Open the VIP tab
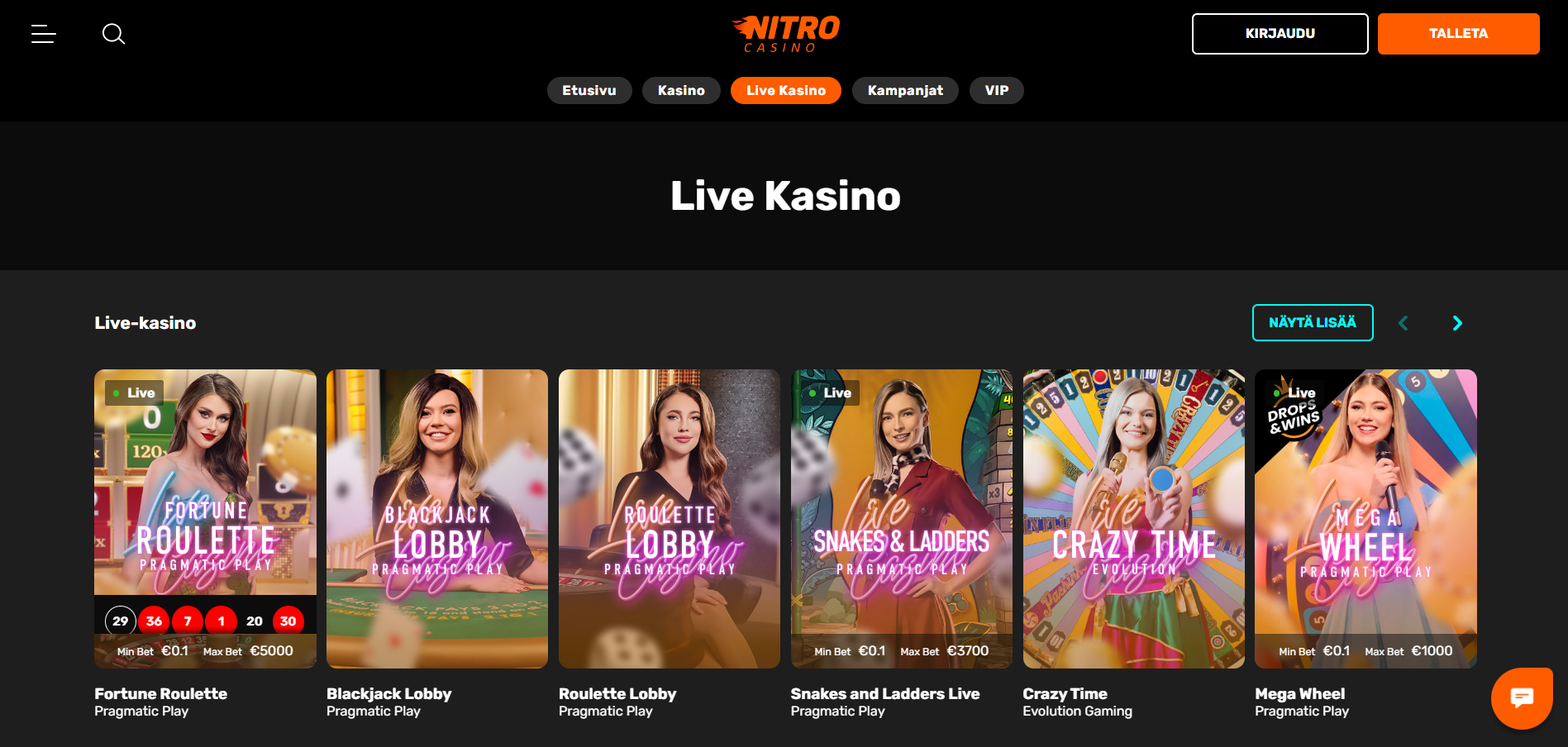 (x=997, y=91)
